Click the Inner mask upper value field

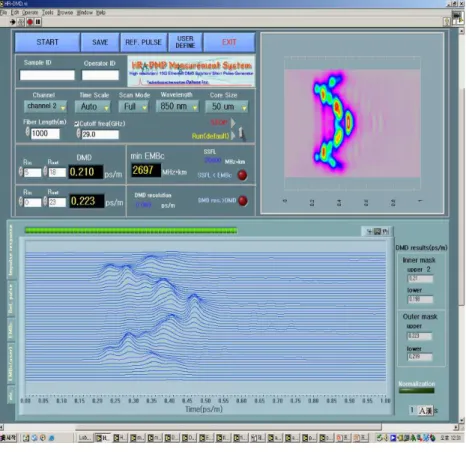420,279
